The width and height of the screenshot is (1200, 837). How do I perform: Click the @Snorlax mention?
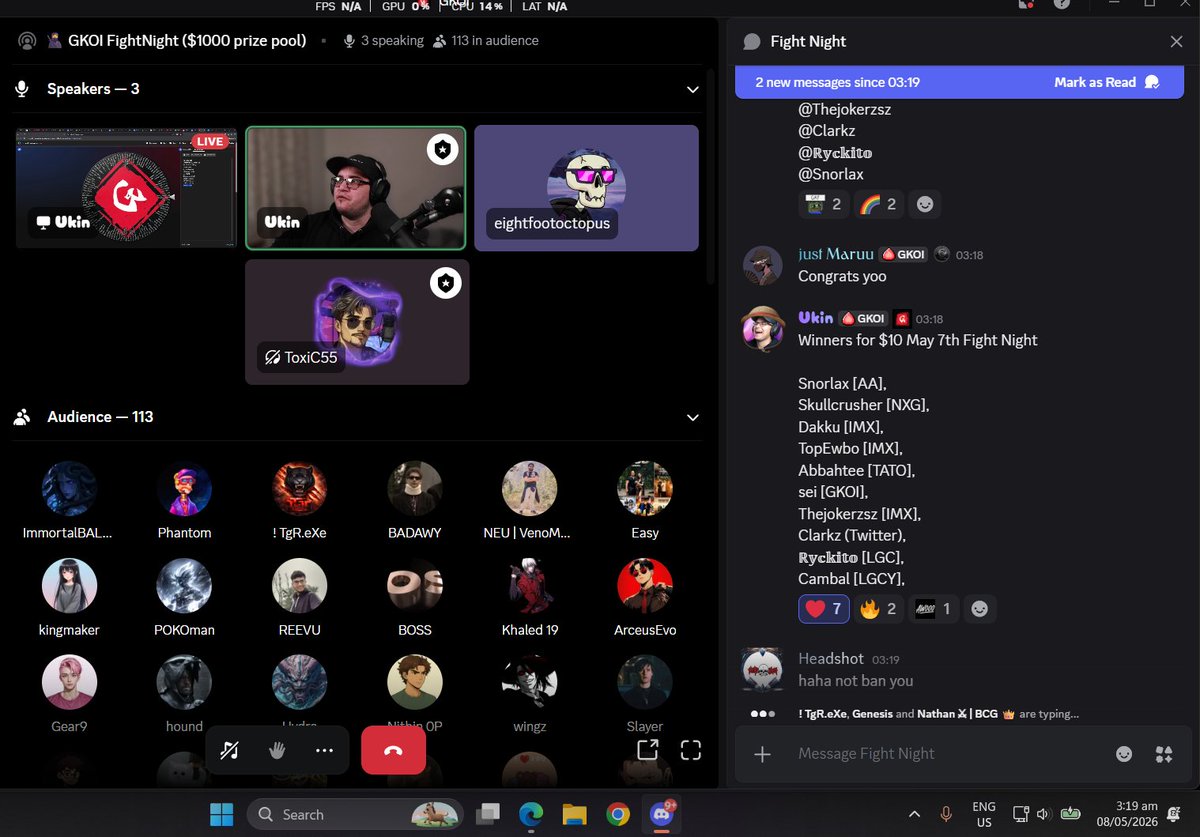click(830, 174)
